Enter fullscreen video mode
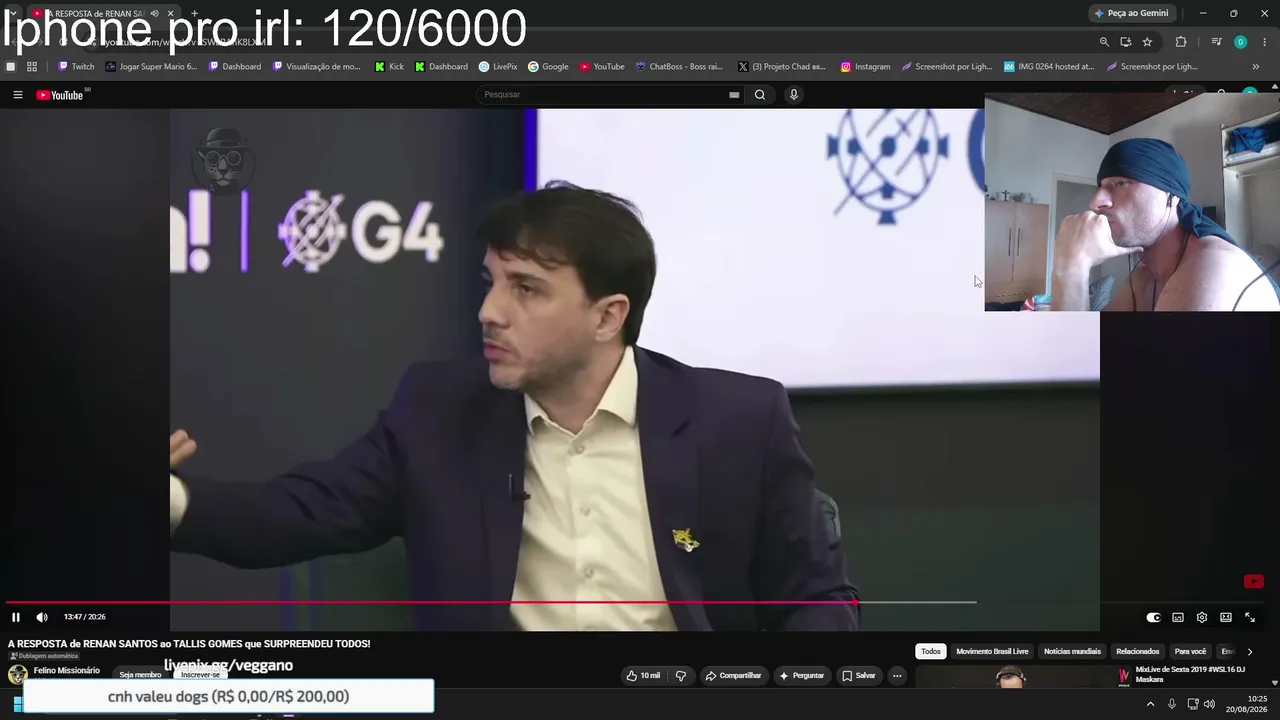The image size is (1280, 720). 1250,617
